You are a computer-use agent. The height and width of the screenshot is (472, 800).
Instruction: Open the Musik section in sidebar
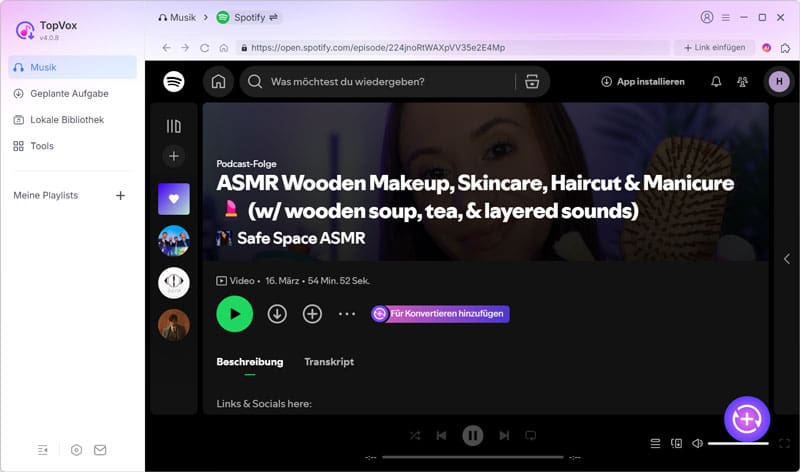(x=72, y=67)
